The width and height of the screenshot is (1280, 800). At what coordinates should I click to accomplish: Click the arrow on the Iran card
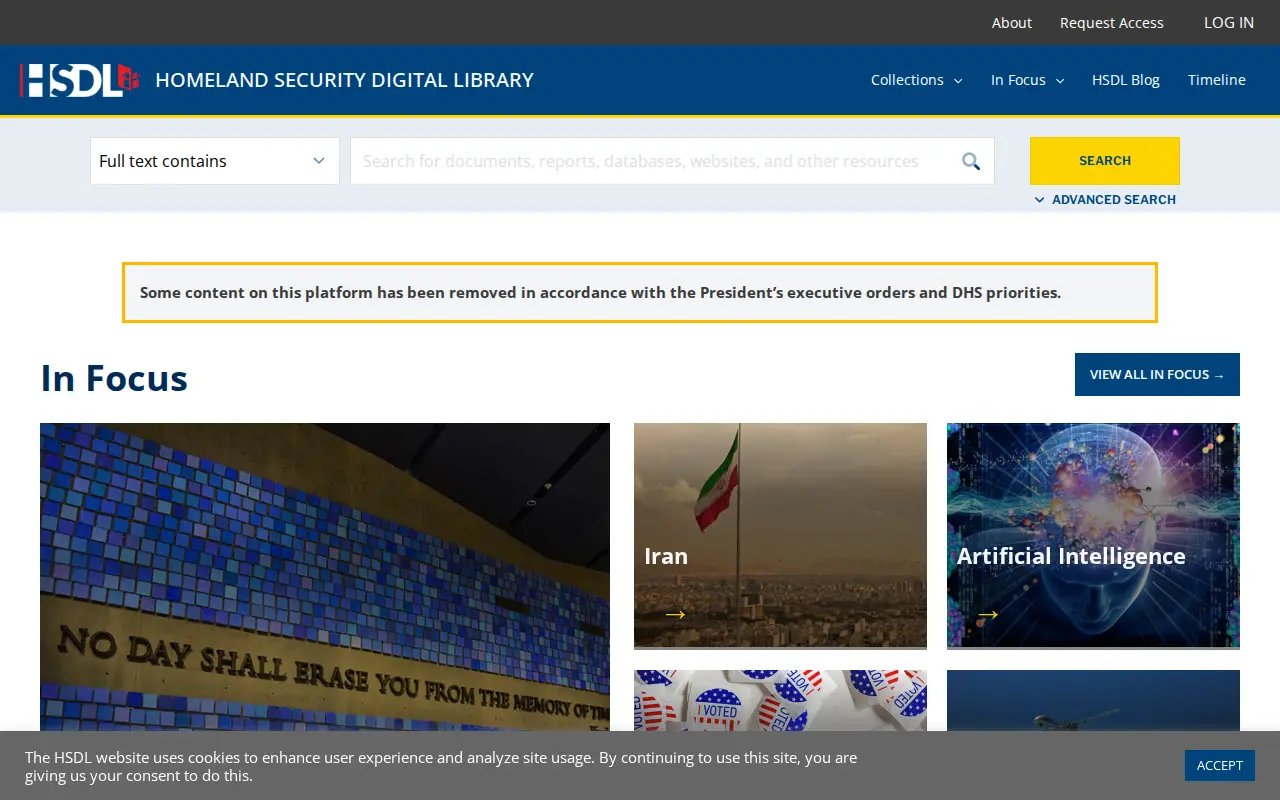pos(675,614)
